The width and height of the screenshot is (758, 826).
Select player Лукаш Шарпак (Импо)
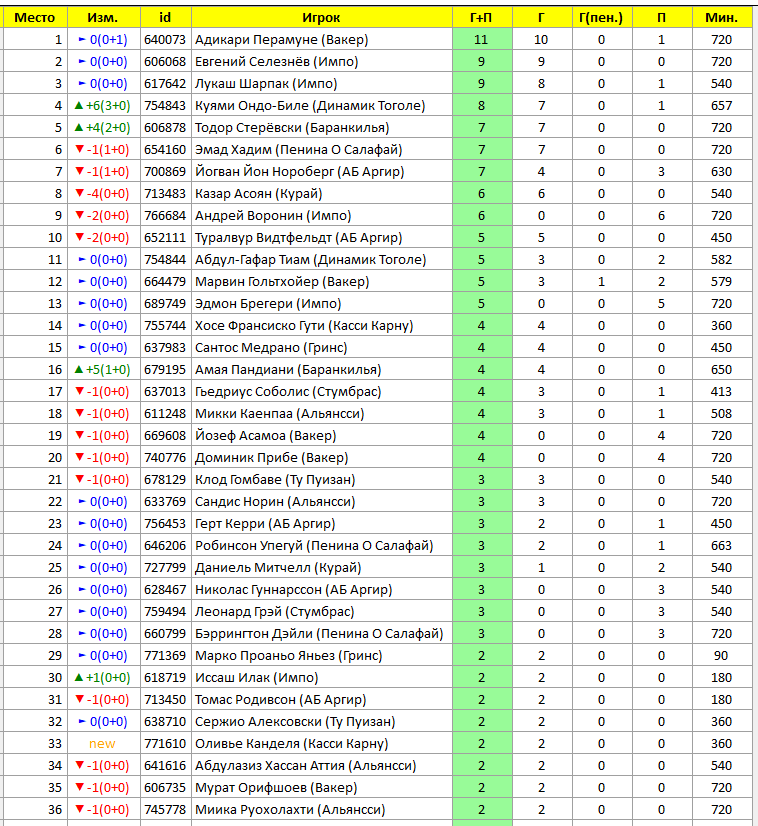pyautogui.click(x=266, y=84)
